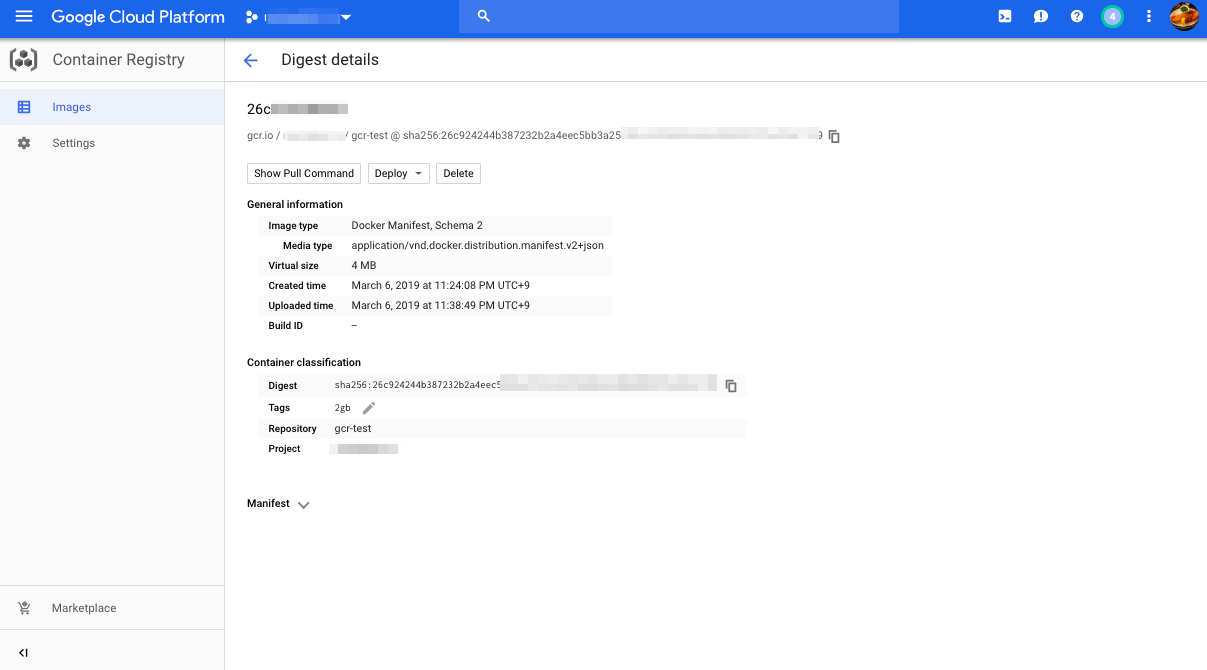Screen dimensions: 1207x670
Task: Open Marketplace in the sidebar
Action: [x=112, y=608]
